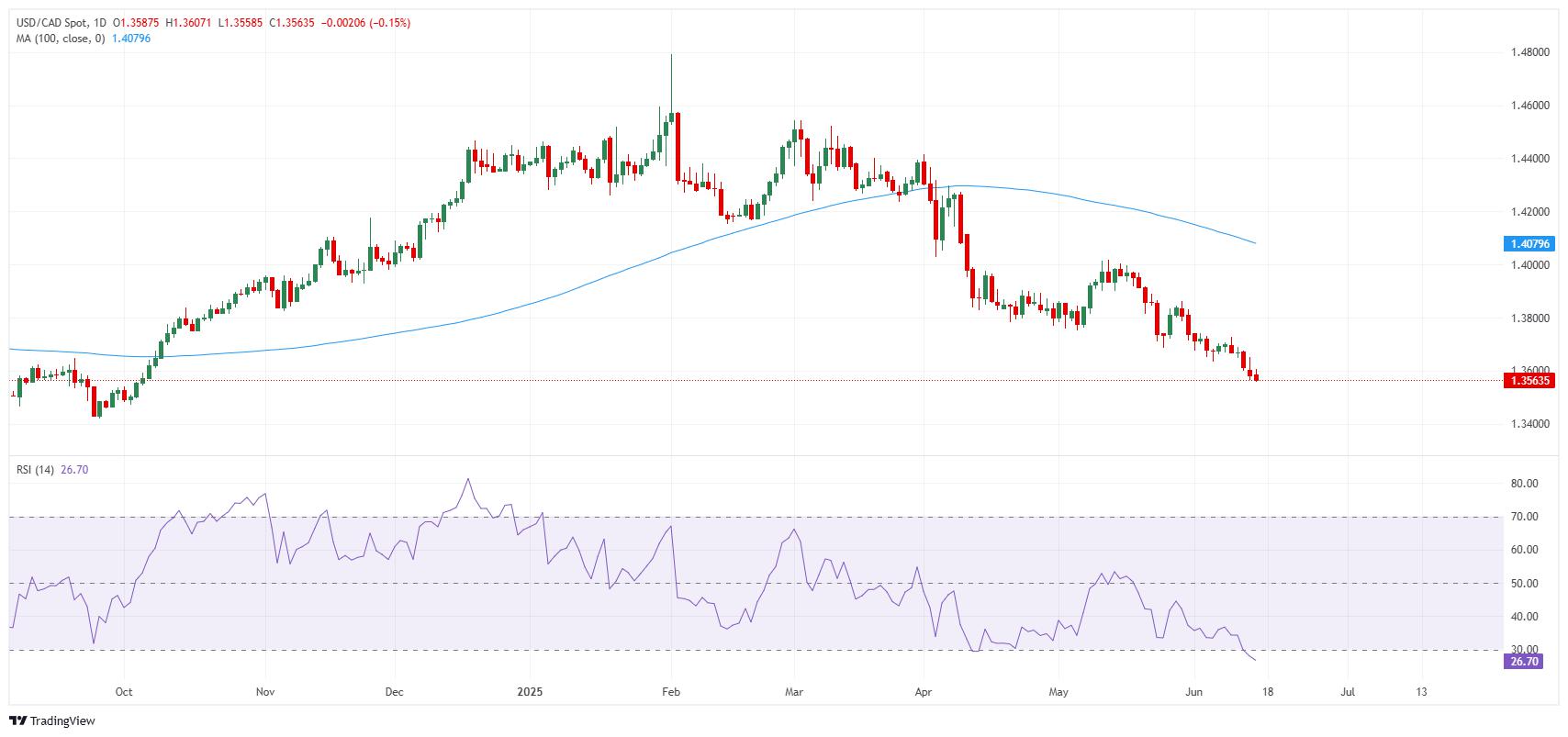The image size is (1568, 737).
Task: Click the 70.00 RSI axis label
Action: pos(1524,517)
